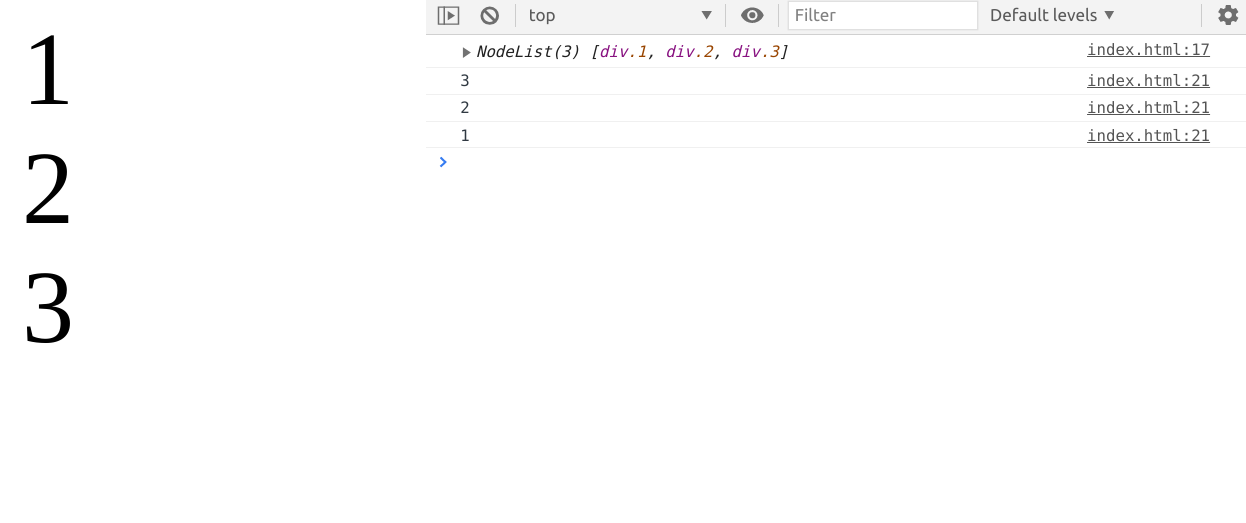Expand the NodeList(3) entry triangle

[466, 52]
